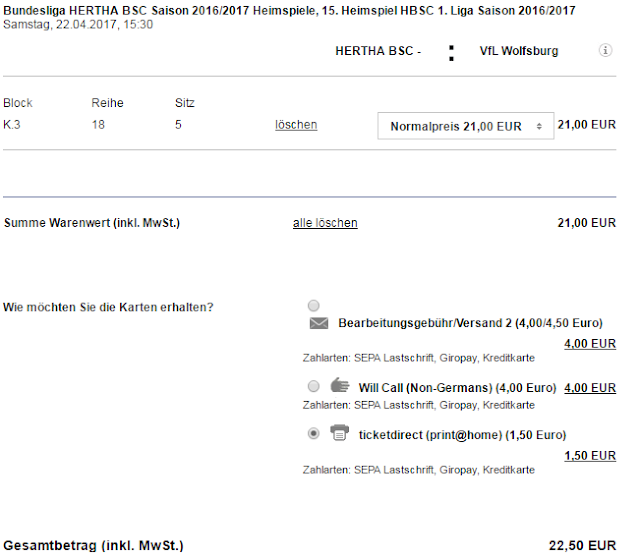Click the Reihe value 18
The image size is (640, 560).
(98, 124)
